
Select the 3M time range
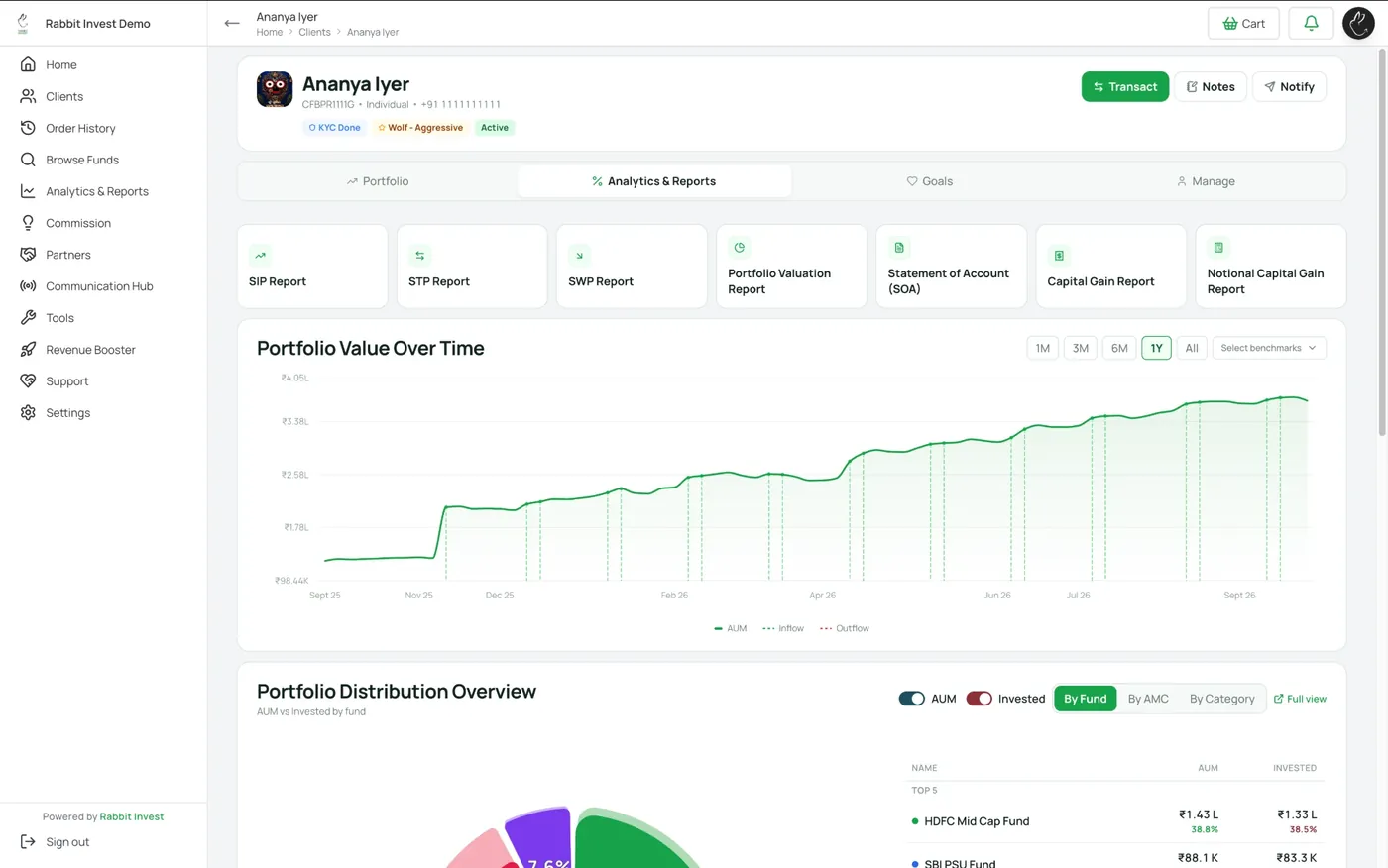[1081, 348]
